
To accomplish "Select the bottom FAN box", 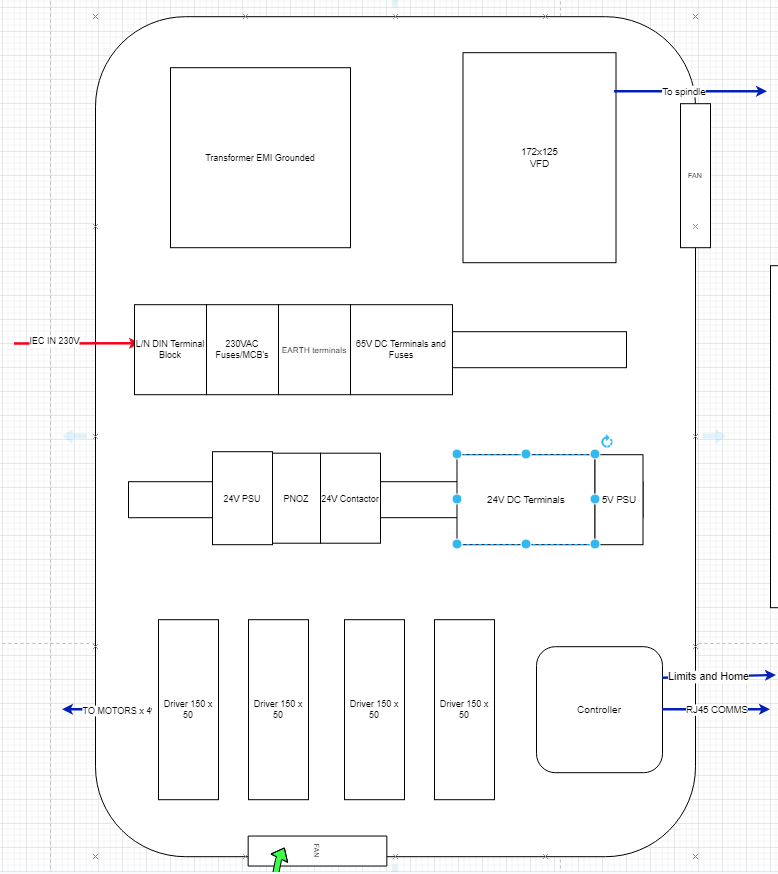I will [317, 851].
